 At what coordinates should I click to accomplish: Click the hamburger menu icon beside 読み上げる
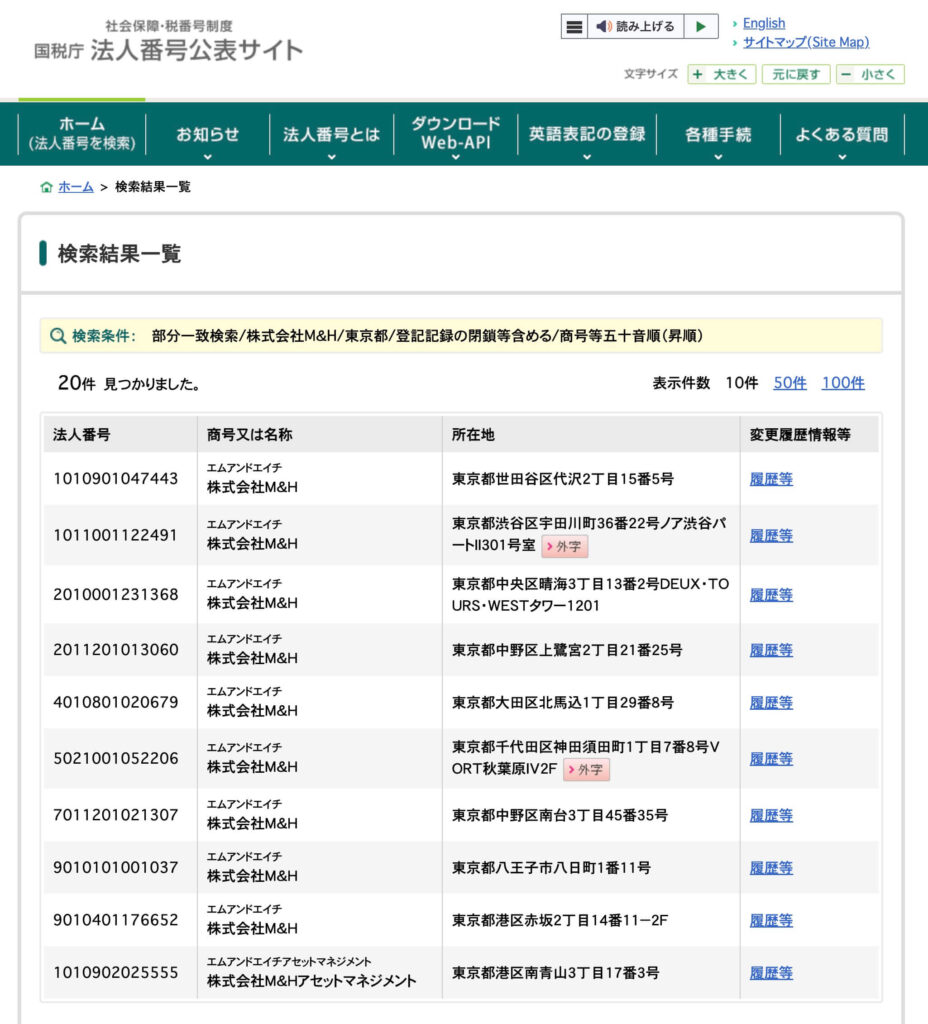pyautogui.click(x=574, y=27)
